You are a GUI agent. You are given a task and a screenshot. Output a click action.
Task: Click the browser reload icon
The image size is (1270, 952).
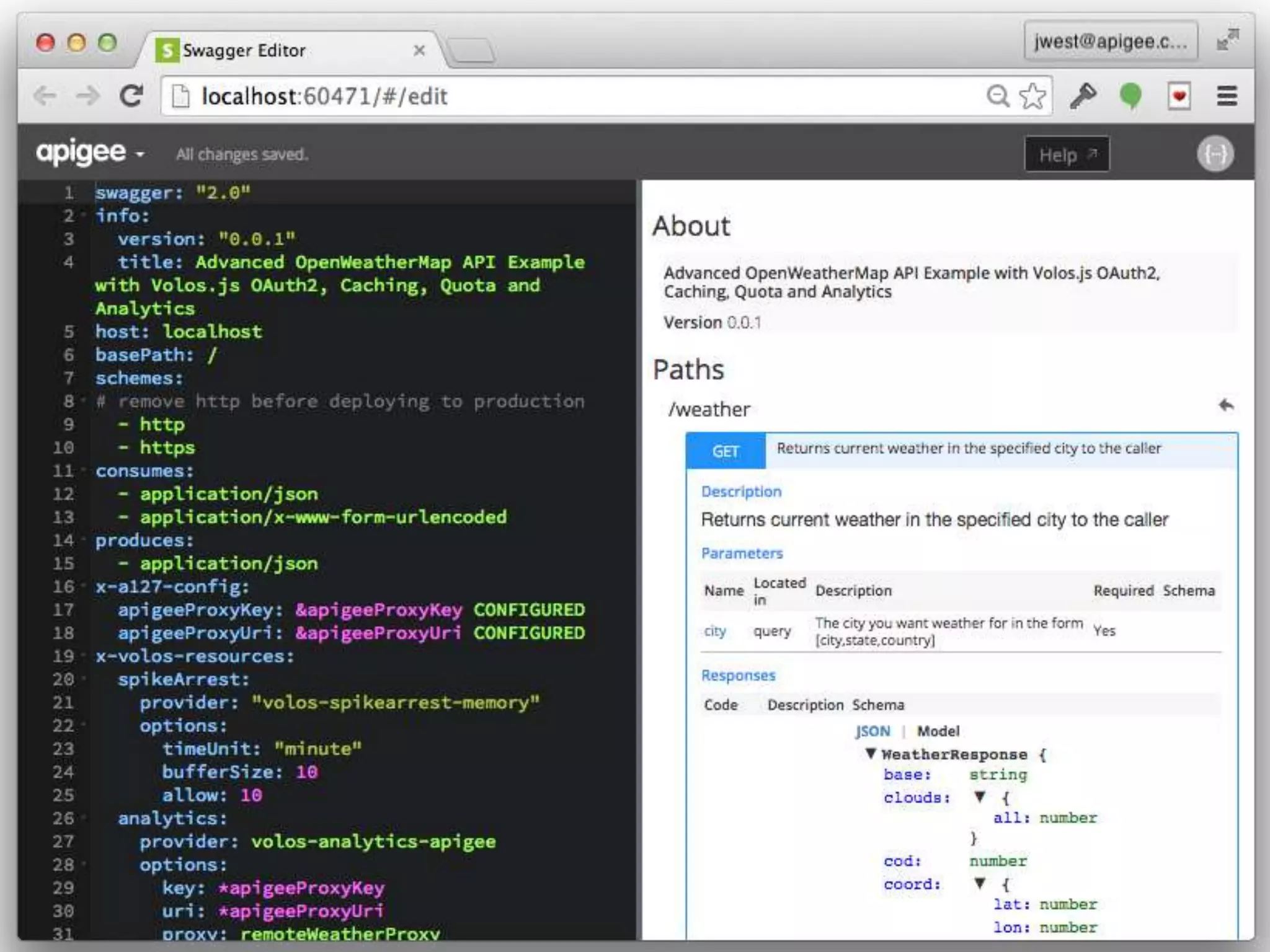pyautogui.click(x=131, y=96)
